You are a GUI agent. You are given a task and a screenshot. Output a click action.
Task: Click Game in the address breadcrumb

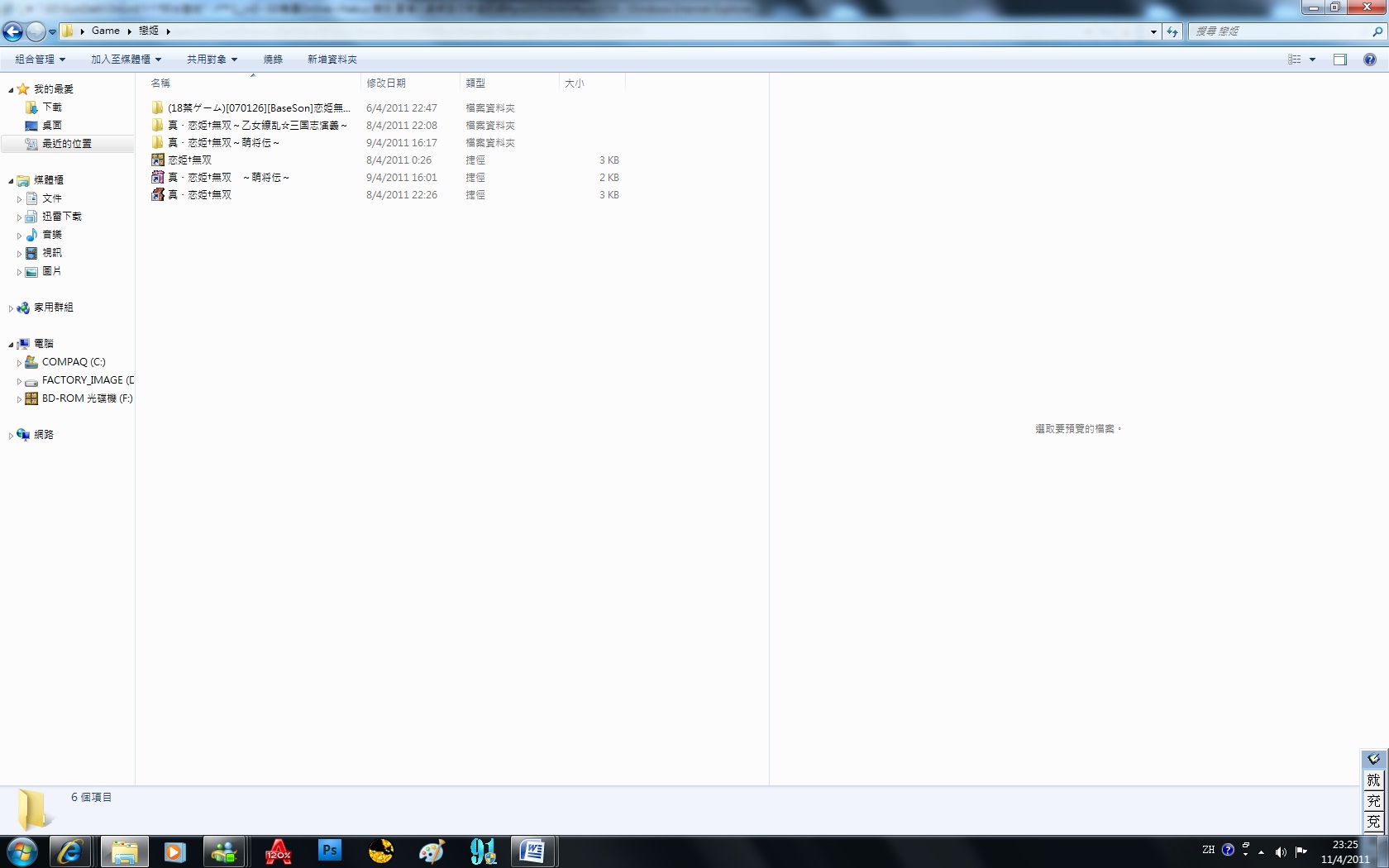(x=106, y=31)
